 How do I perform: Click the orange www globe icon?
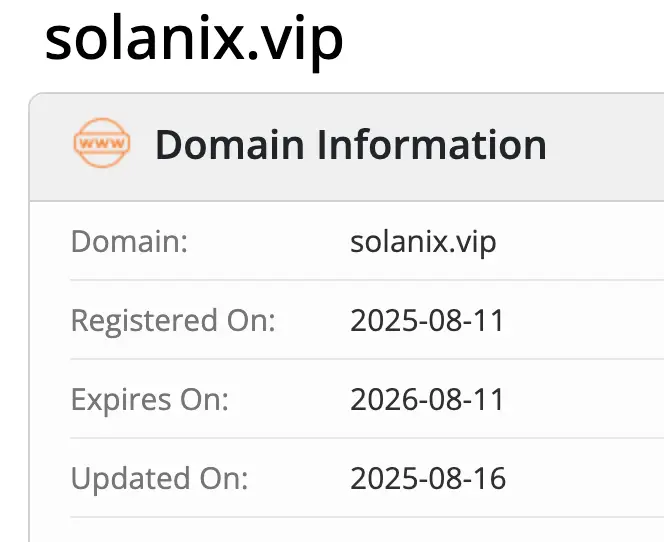pos(101,145)
